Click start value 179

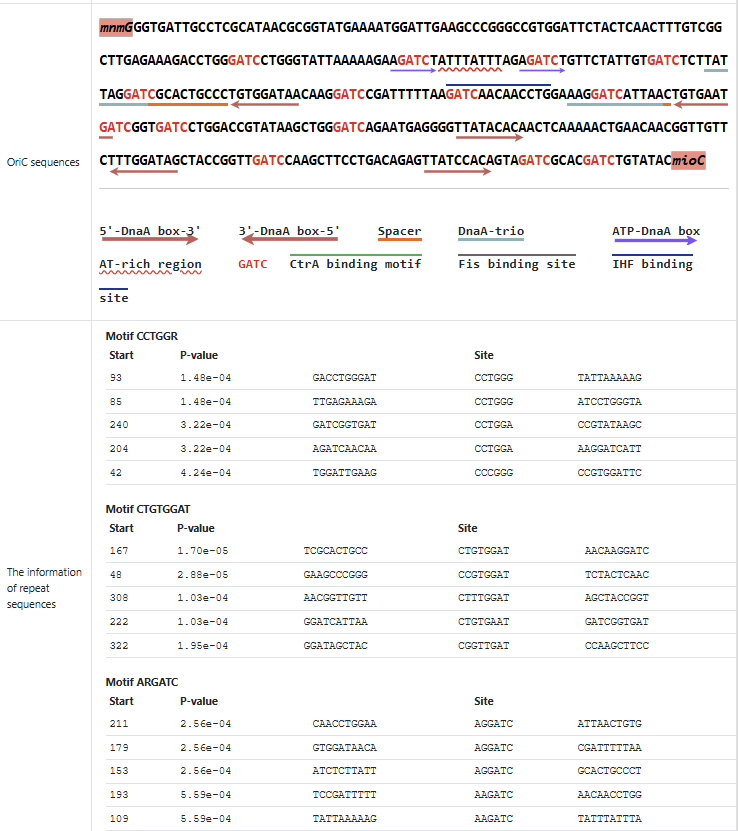click(119, 748)
